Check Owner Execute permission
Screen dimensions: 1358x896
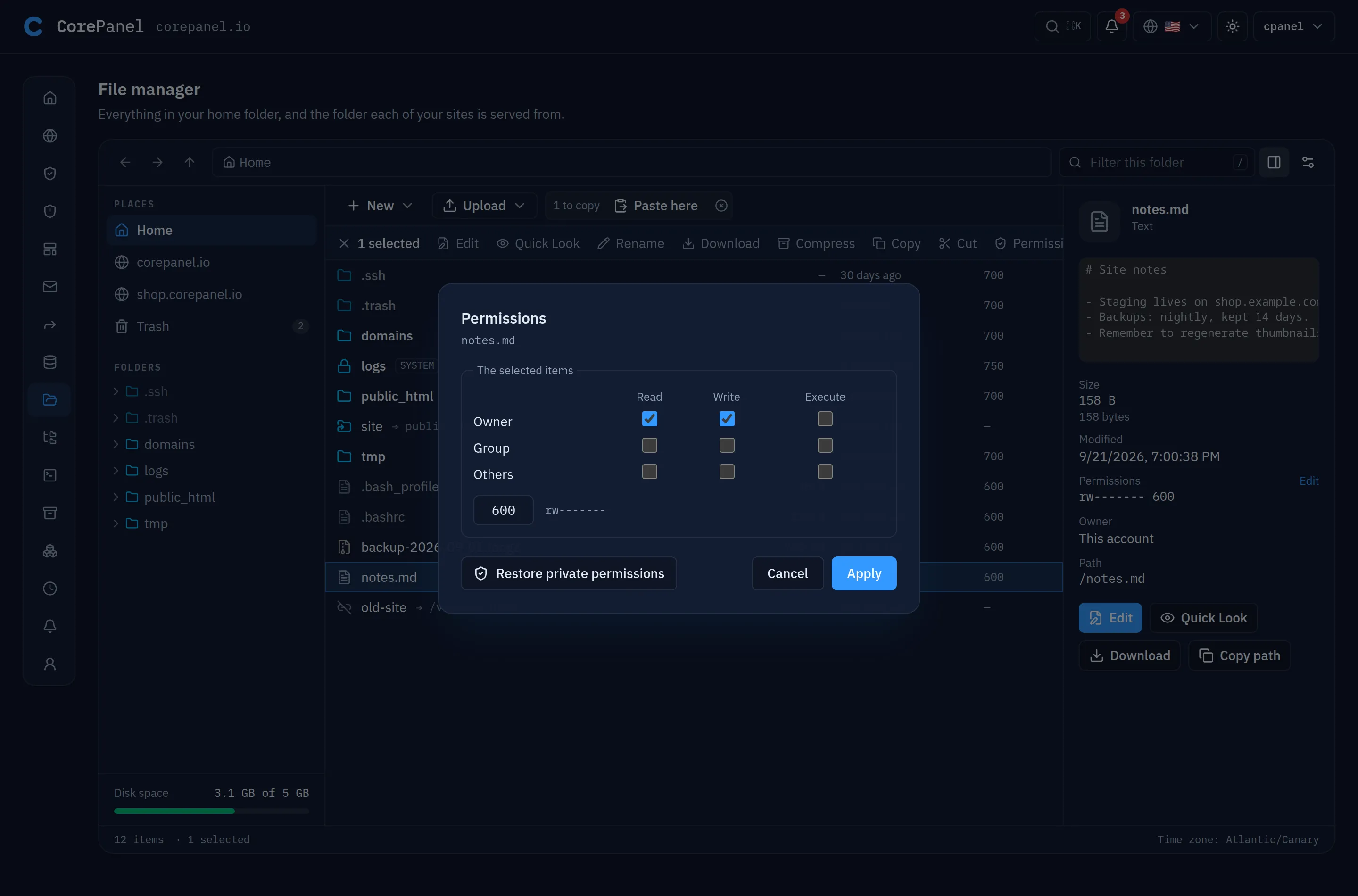(x=824, y=419)
